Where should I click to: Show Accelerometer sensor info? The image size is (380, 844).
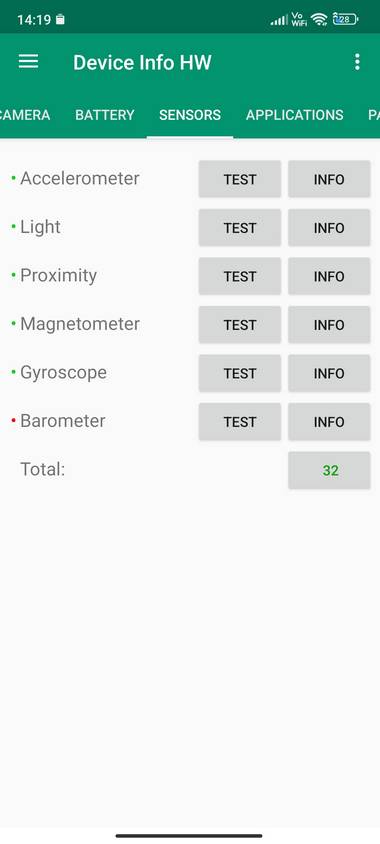click(329, 179)
